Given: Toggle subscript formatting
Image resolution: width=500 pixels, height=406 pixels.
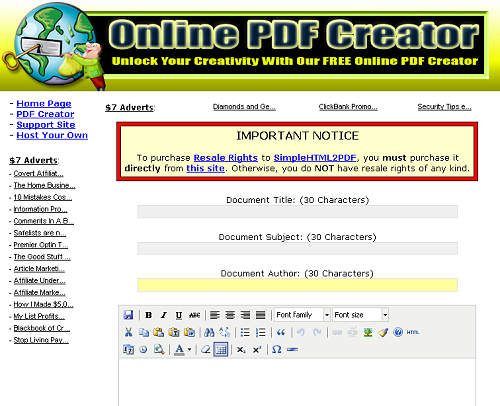Looking at the screenshot, I should point(241,350).
